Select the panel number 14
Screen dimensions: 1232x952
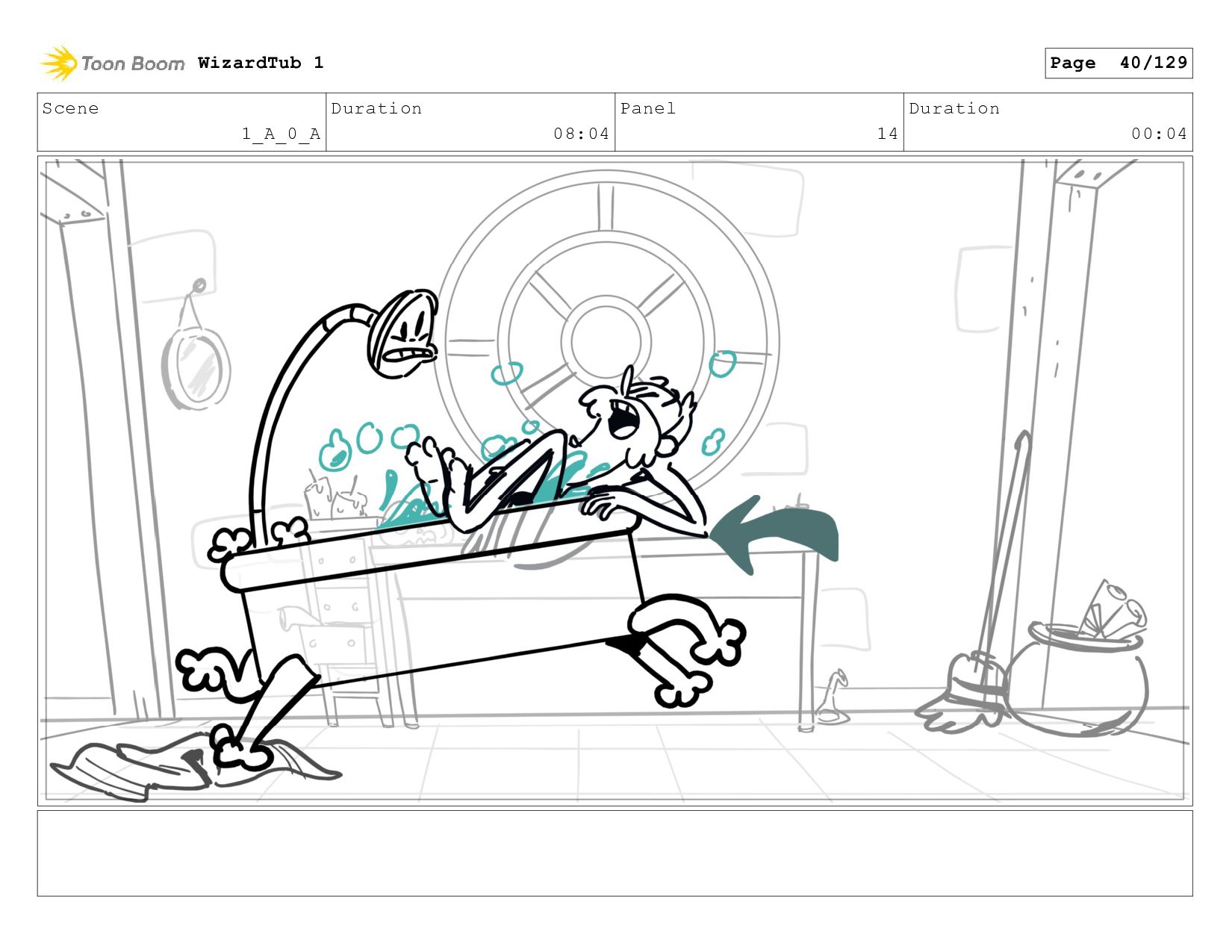[x=887, y=134]
